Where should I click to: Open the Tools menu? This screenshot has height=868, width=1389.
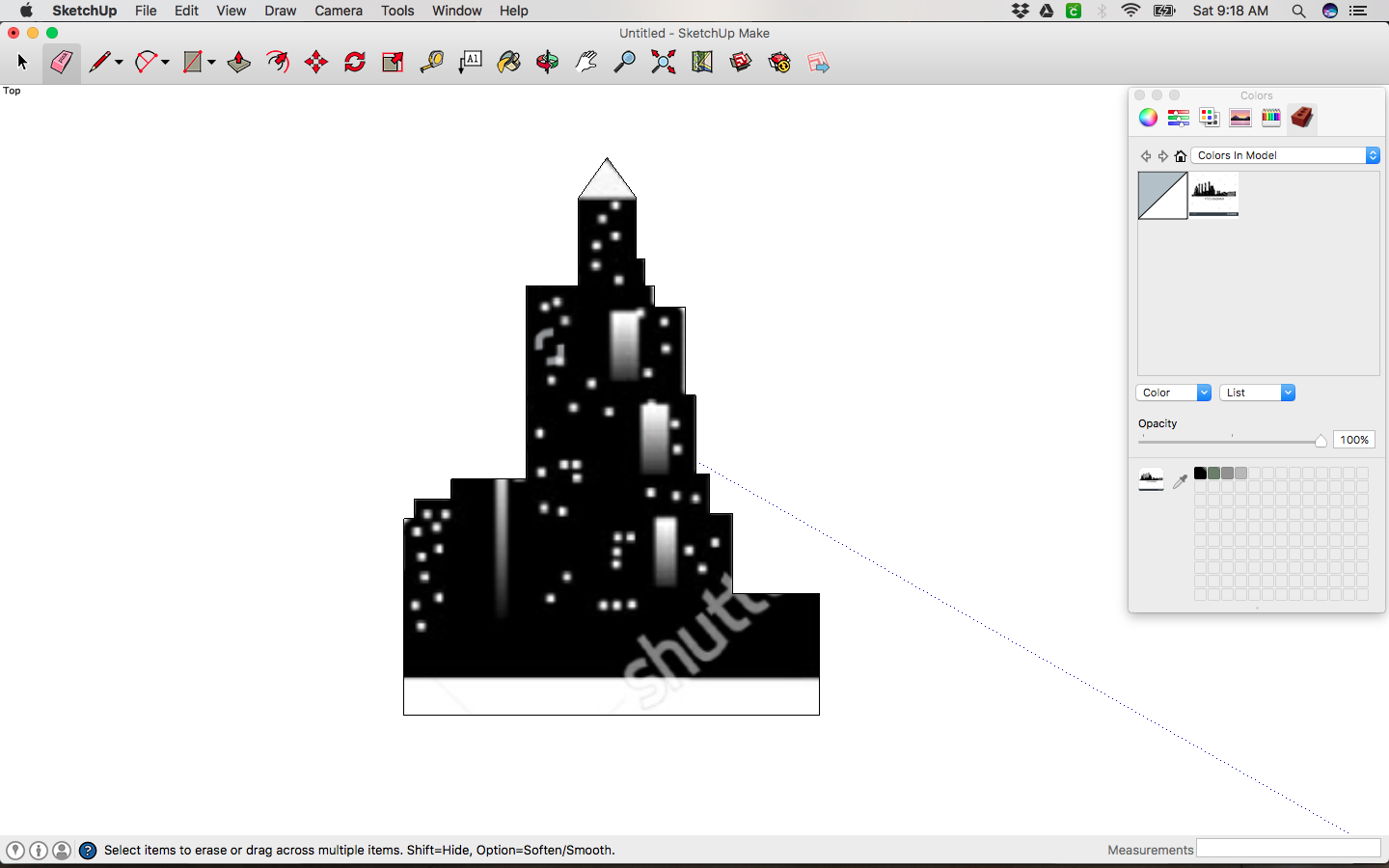point(397,11)
